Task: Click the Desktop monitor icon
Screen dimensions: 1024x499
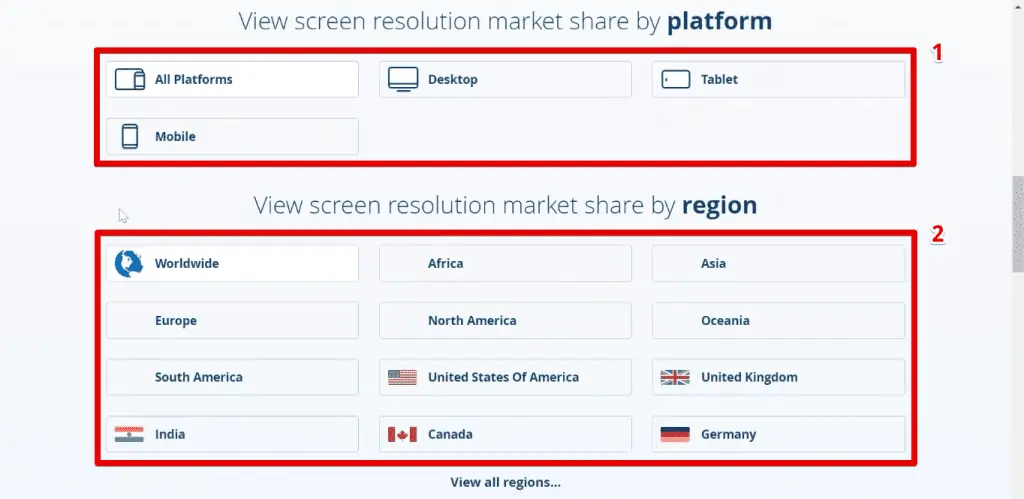Action: pyautogui.click(x=403, y=80)
